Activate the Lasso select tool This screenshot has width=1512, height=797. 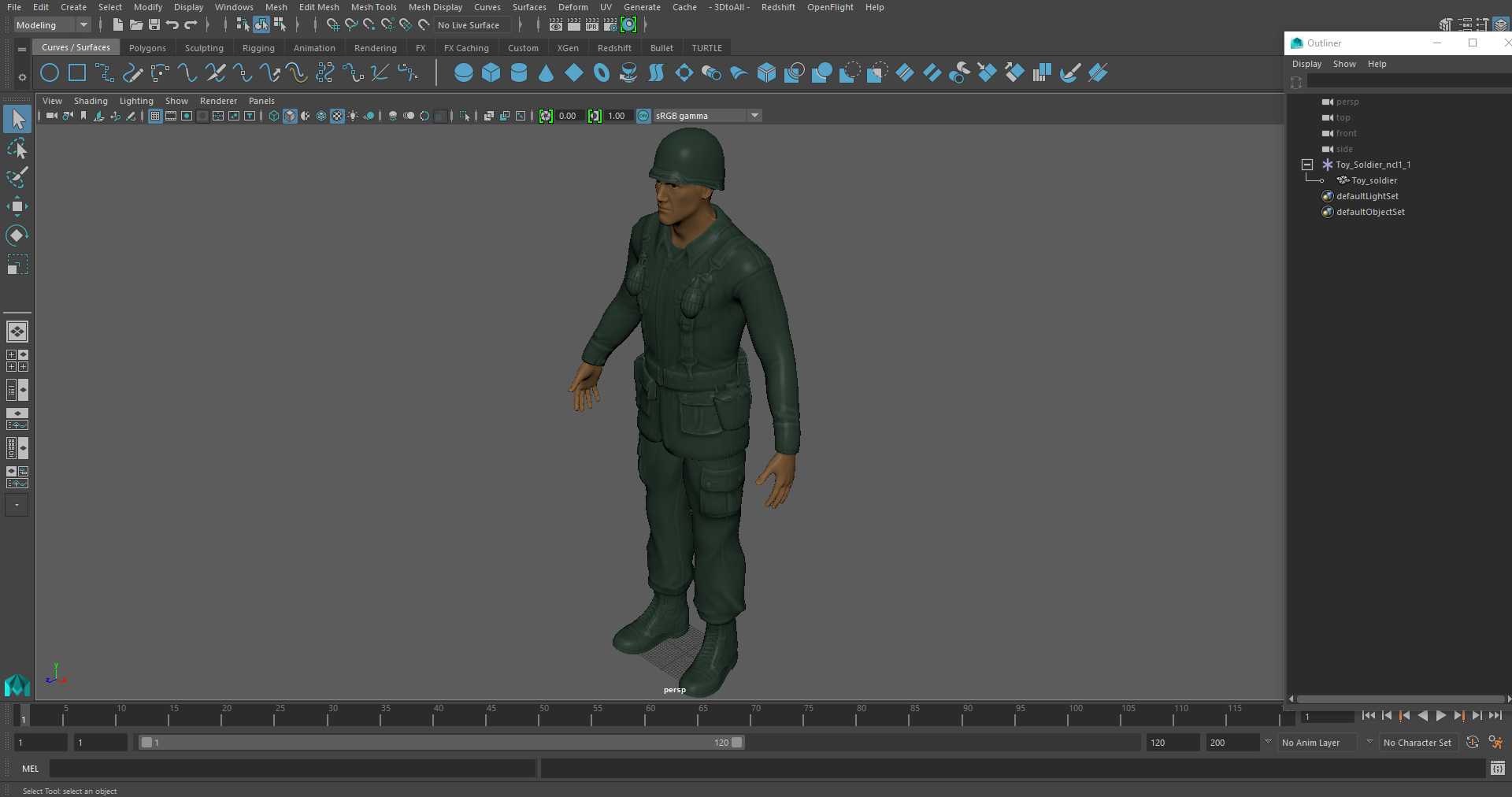point(17,149)
